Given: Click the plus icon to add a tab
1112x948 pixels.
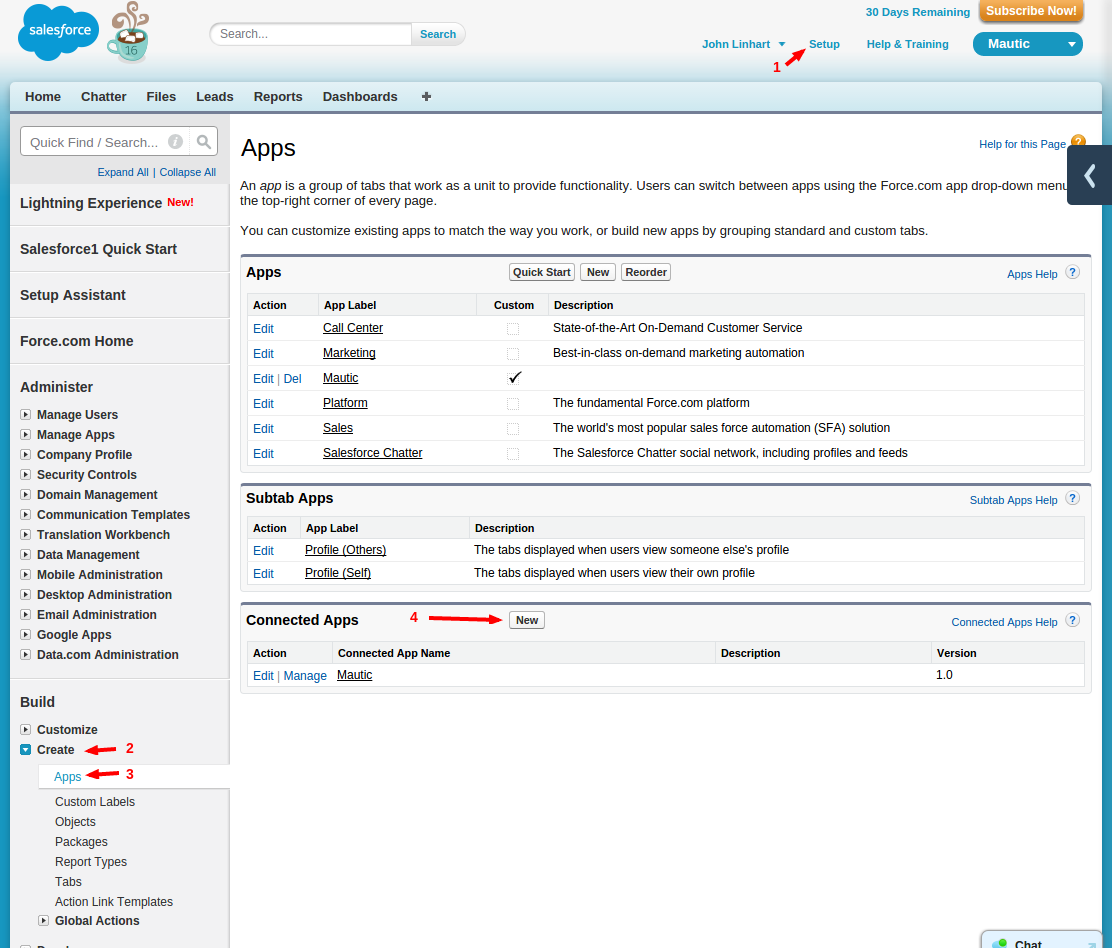Looking at the screenshot, I should (425, 96).
